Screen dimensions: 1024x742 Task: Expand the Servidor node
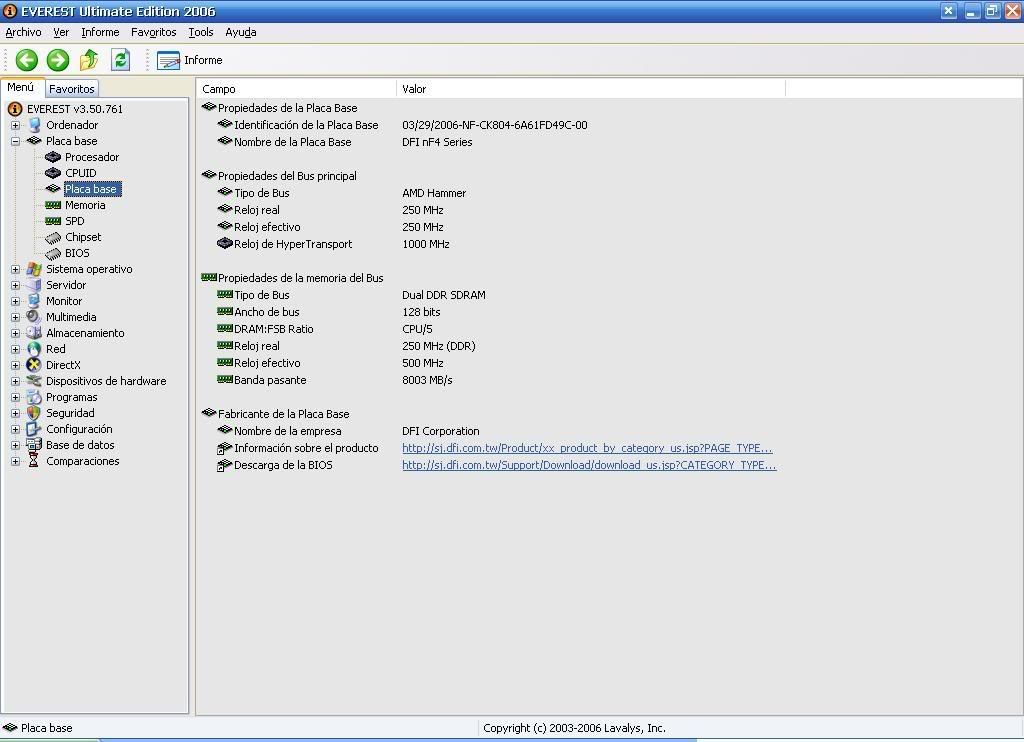(x=15, y=285)
